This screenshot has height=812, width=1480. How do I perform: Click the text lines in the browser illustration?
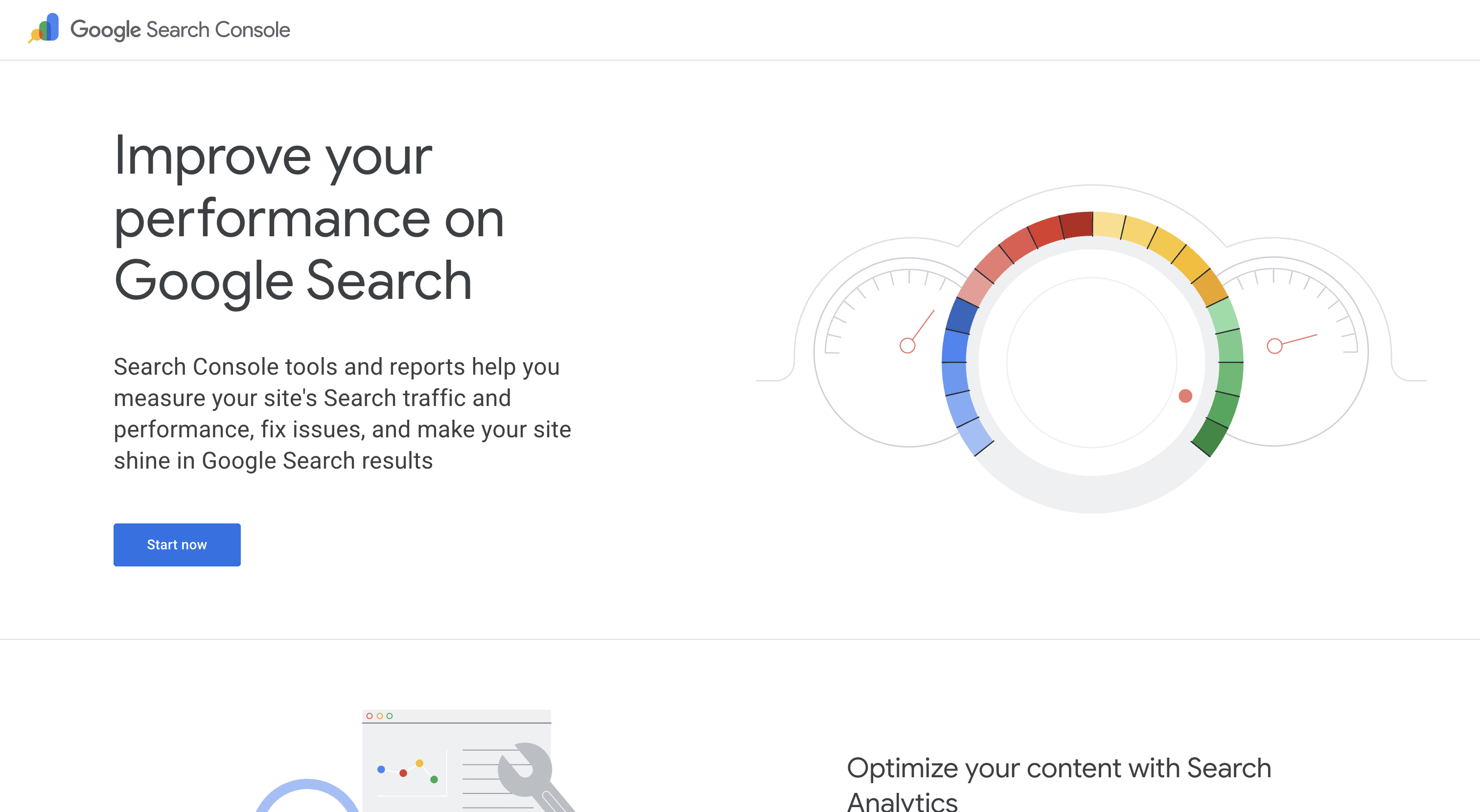[x=491, y=779]
